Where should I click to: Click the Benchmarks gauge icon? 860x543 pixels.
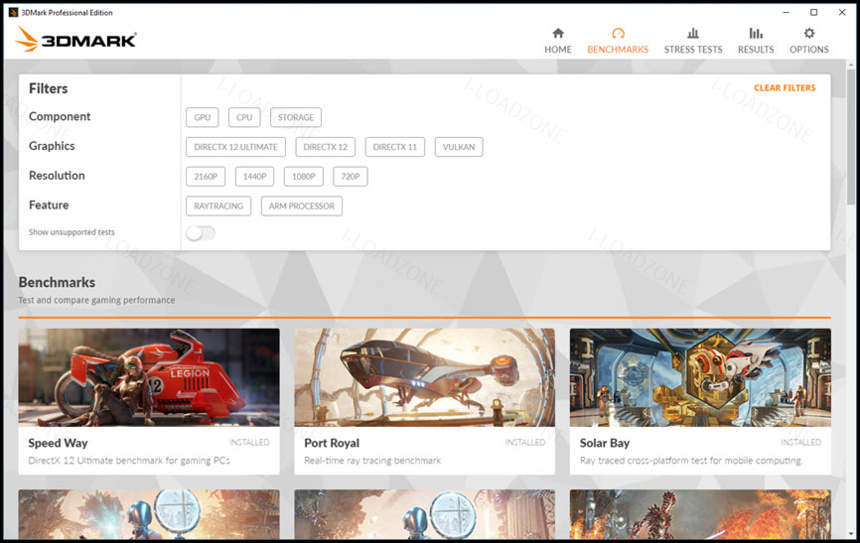pos(618,33)
